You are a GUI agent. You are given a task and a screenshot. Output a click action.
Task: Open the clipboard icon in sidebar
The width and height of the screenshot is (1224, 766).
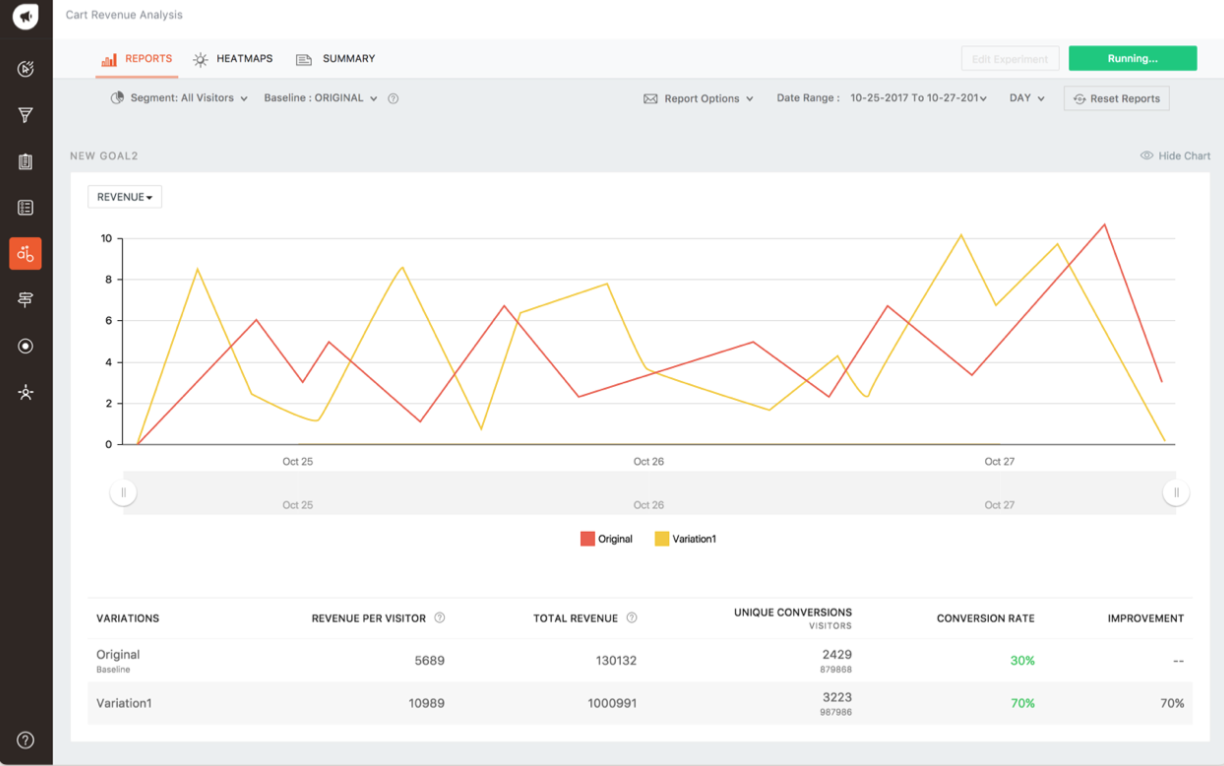(26, 162)
